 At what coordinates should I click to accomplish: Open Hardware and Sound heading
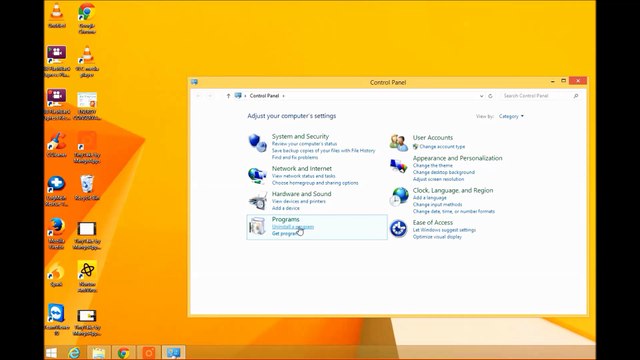pos(302,194)
